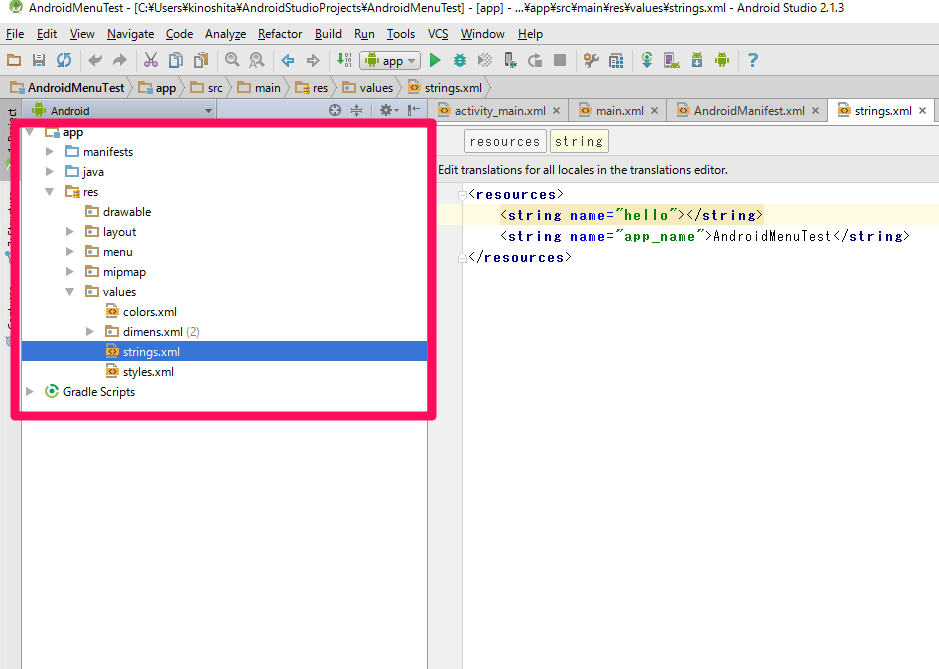Run the app with the green Run icon
The height and width of the screenshot is (669, 939).
click(435, 60)
